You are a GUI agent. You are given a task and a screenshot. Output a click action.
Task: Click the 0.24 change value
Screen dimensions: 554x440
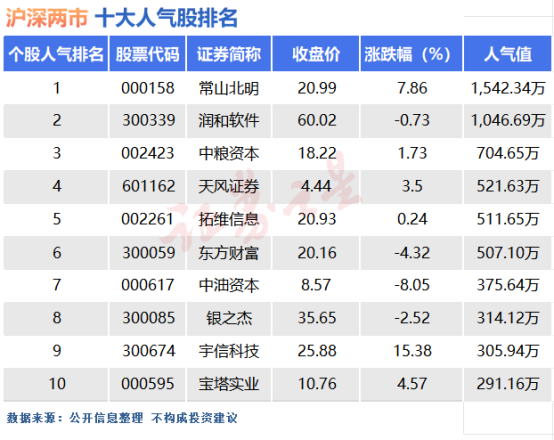[x=412, y=219]
